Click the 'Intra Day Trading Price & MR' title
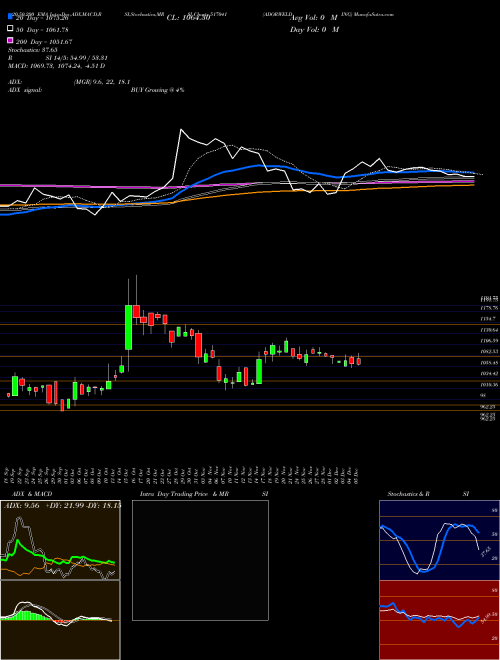Screen dimensions: 500x660 (x=184, y=494)
